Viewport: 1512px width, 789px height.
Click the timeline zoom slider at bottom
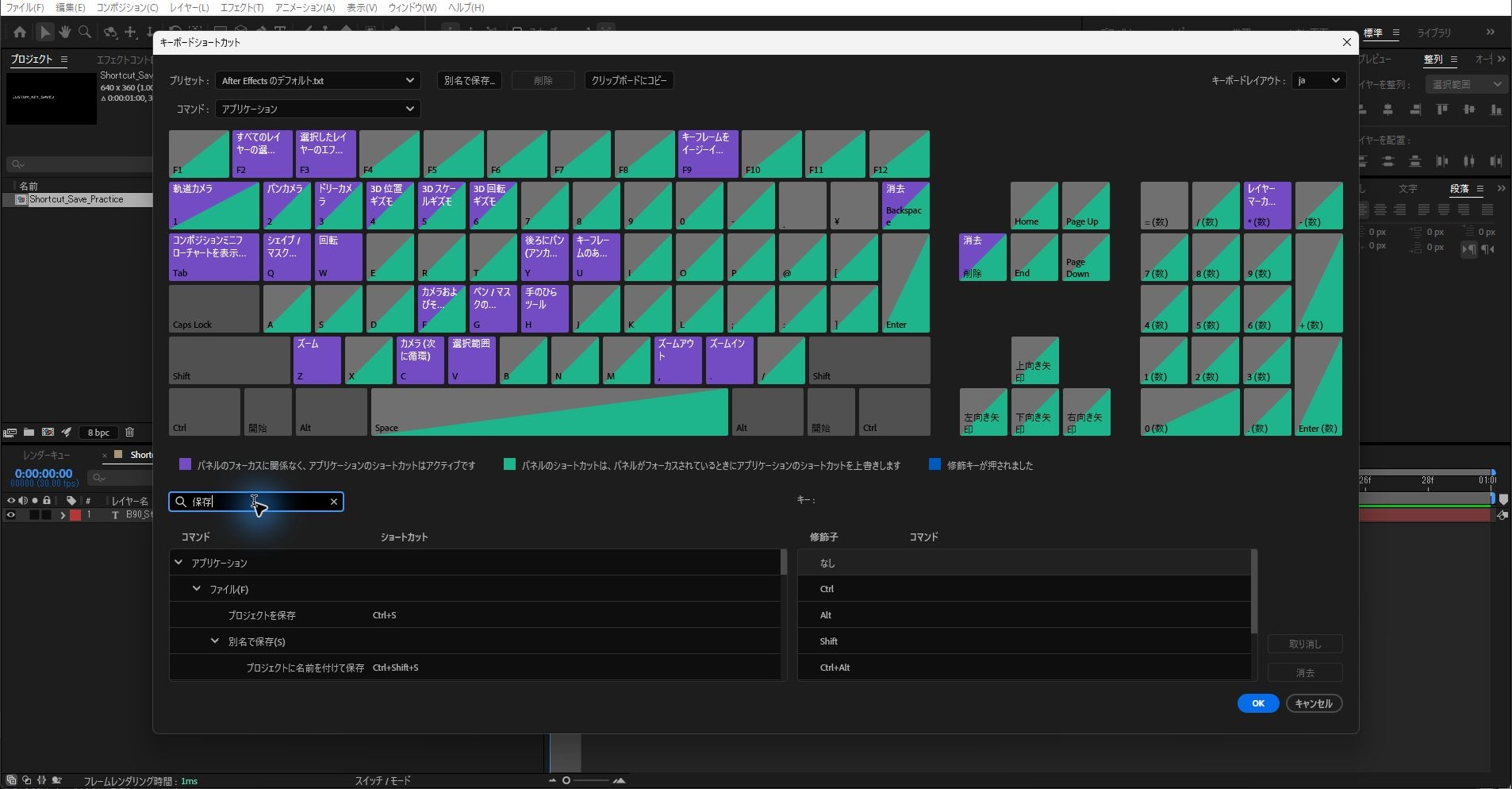(x=585, y=780)
